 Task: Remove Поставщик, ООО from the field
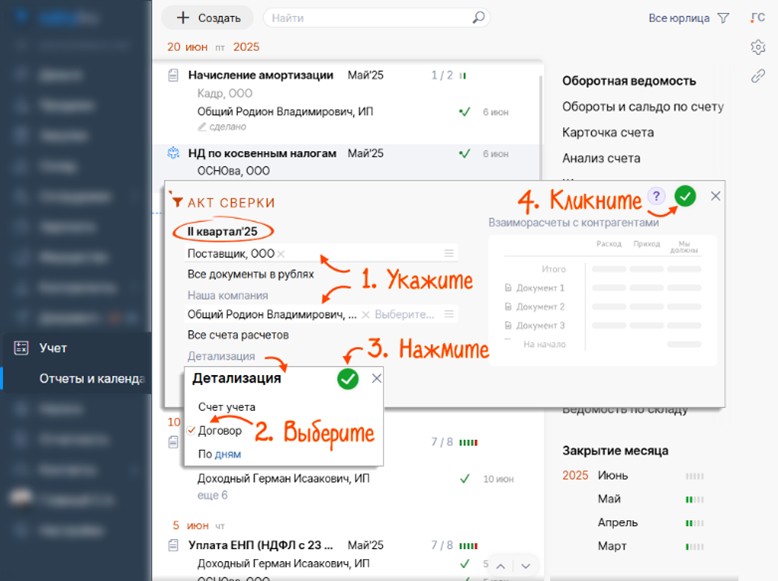click(281, 254)
